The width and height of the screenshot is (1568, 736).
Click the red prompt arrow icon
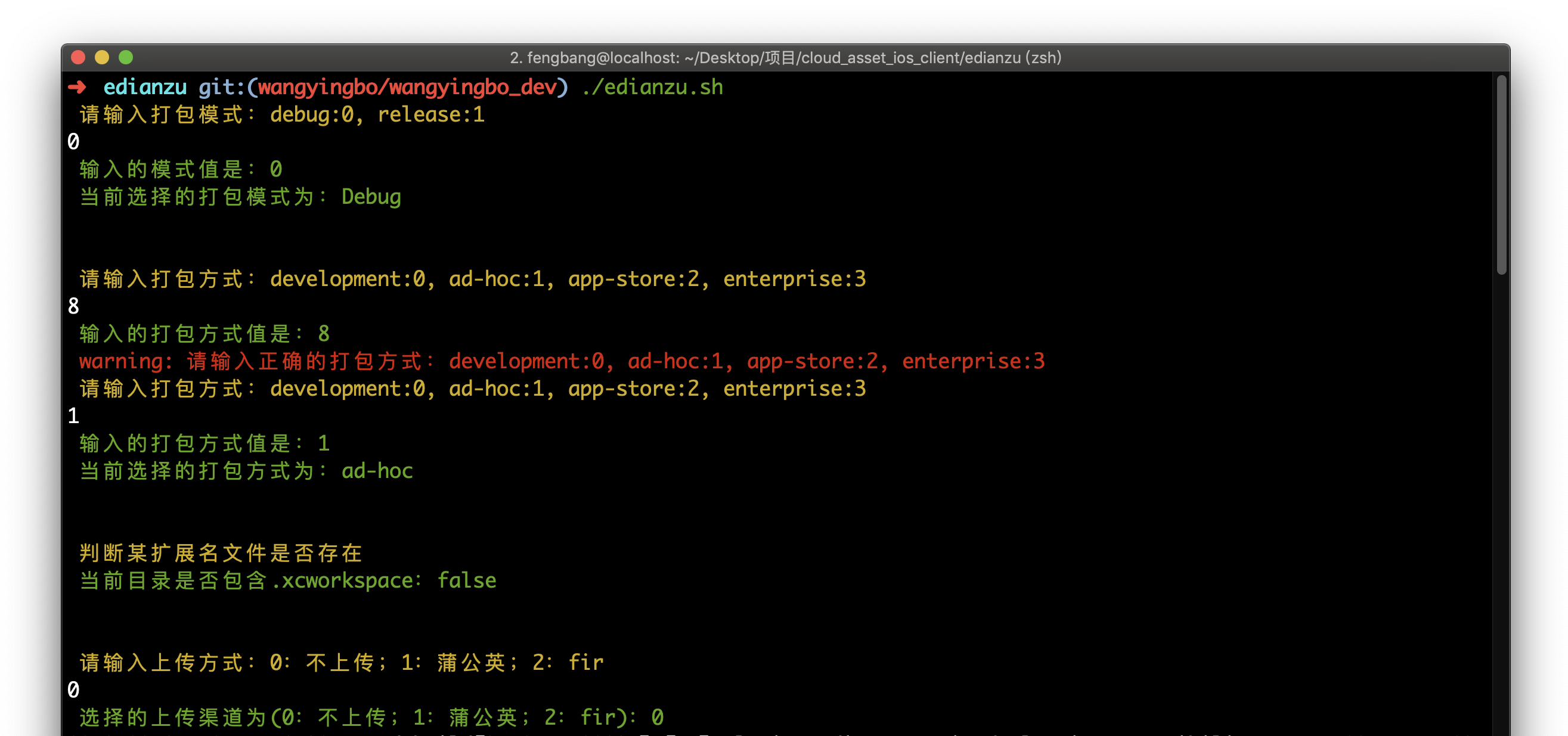click(x=78, y=87)
